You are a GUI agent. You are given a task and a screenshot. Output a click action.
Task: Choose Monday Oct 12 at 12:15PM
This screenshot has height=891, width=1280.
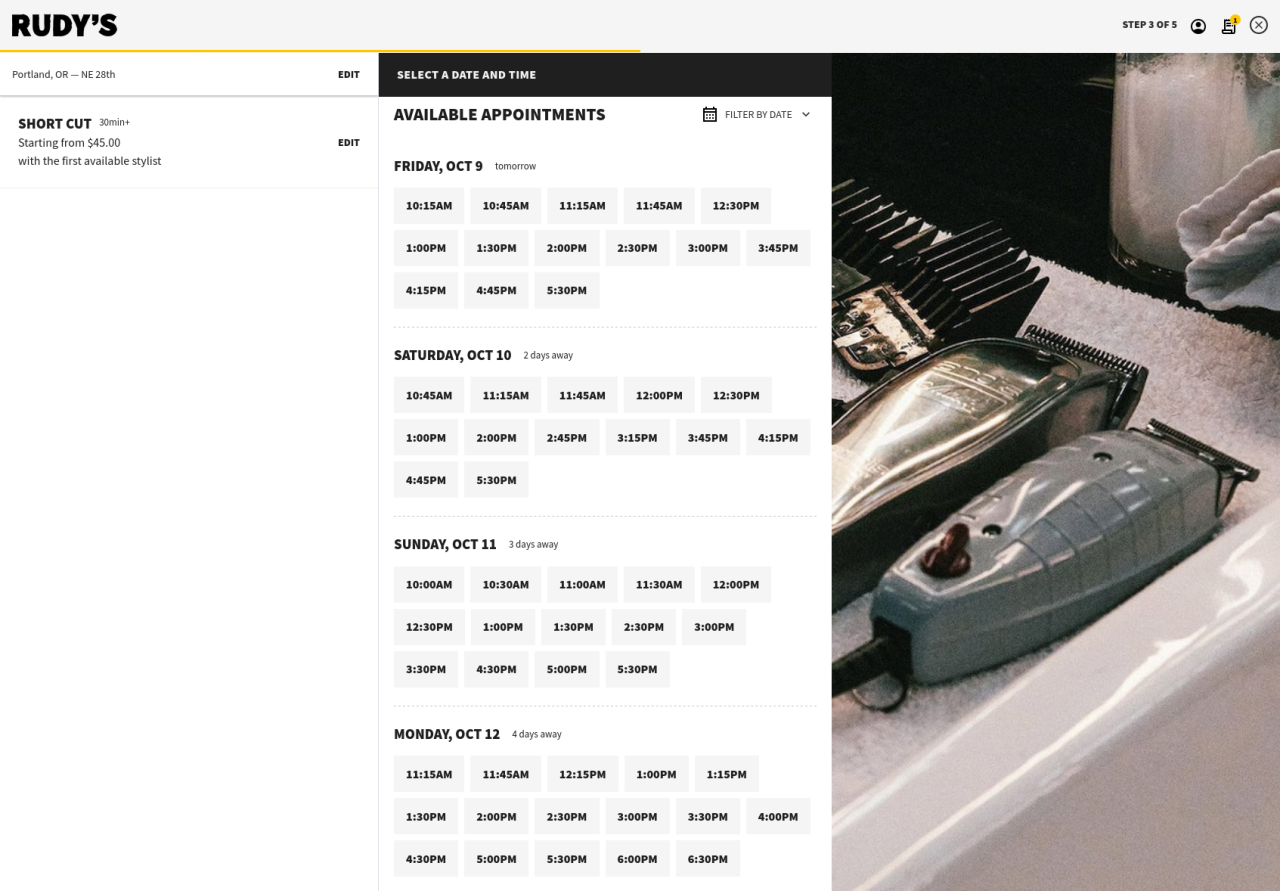pos(582,774)
